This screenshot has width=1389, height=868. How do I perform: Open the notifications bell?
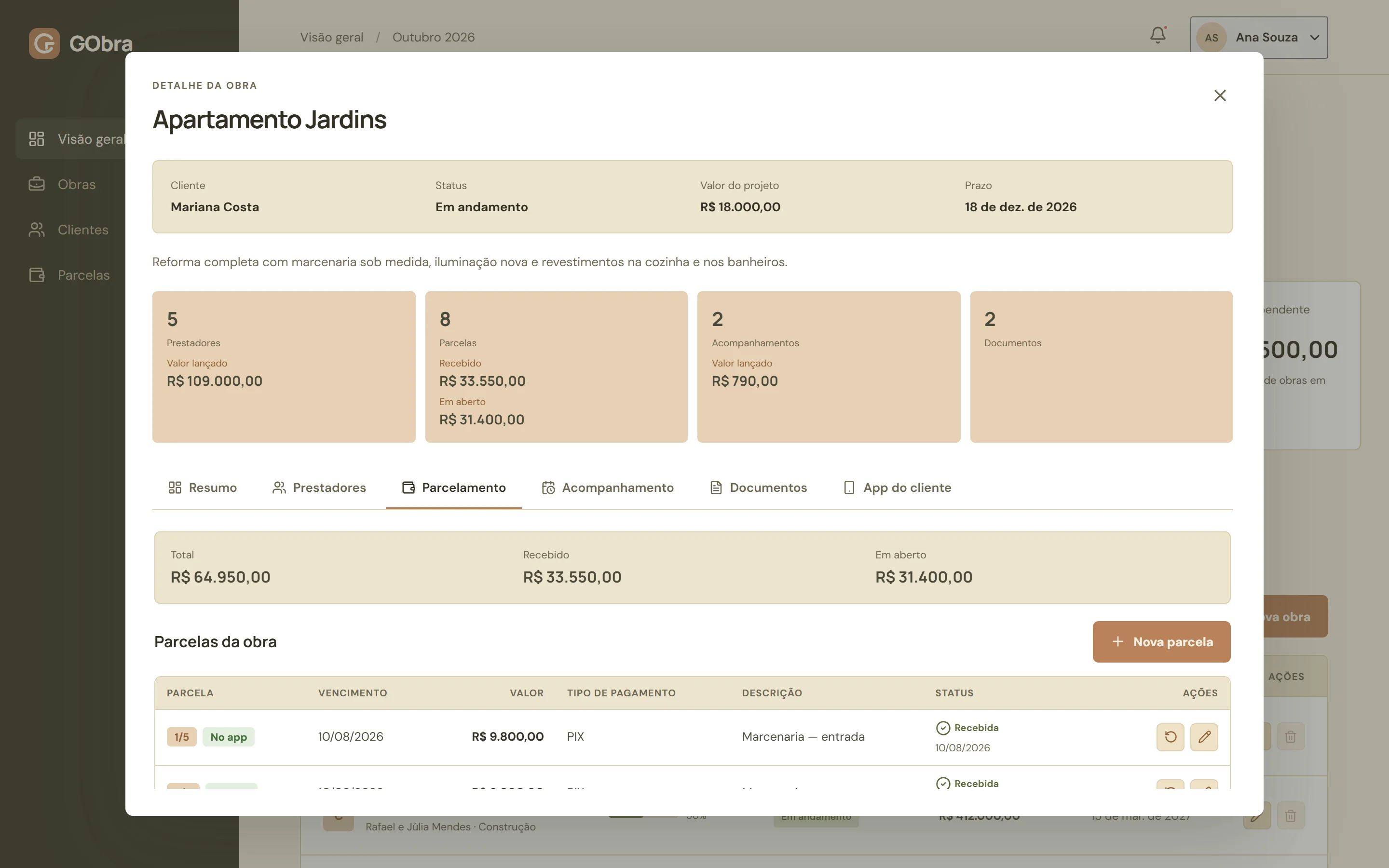(1157, 36)
